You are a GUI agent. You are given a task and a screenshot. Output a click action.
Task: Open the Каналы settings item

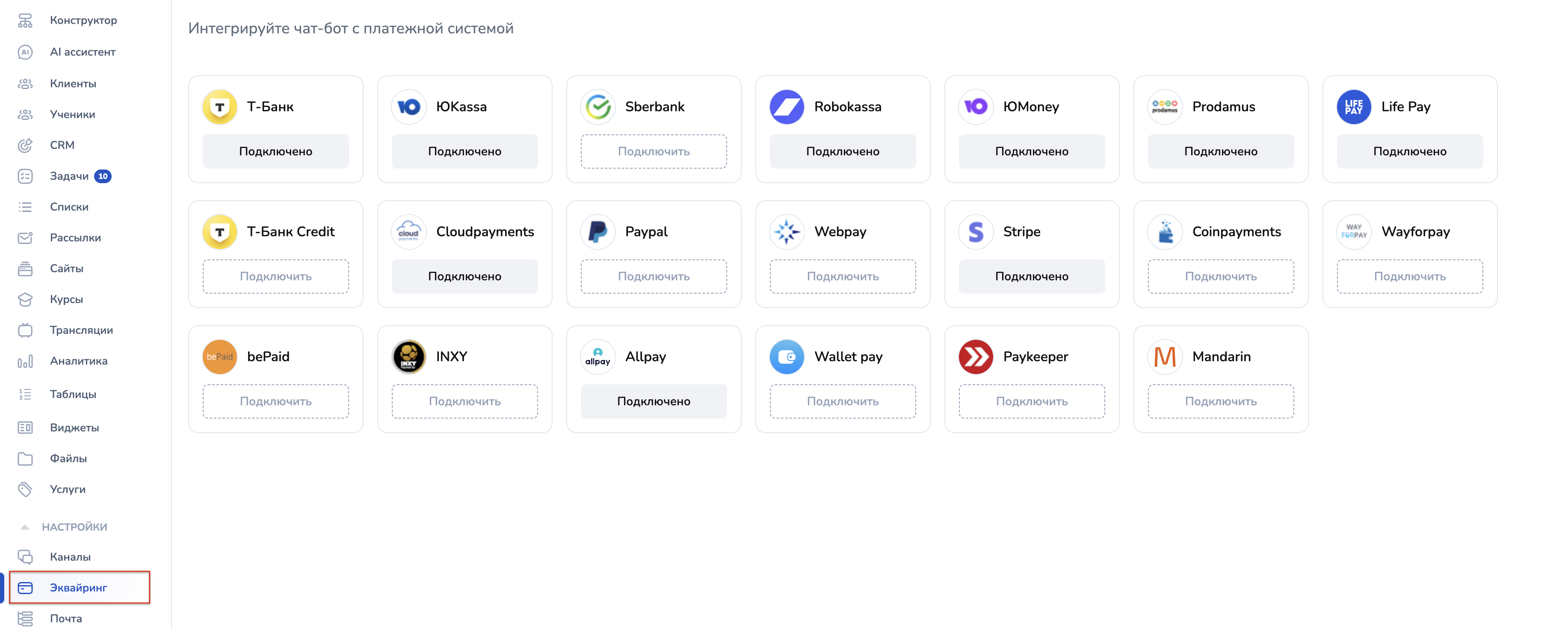click(x=71, y=557)
